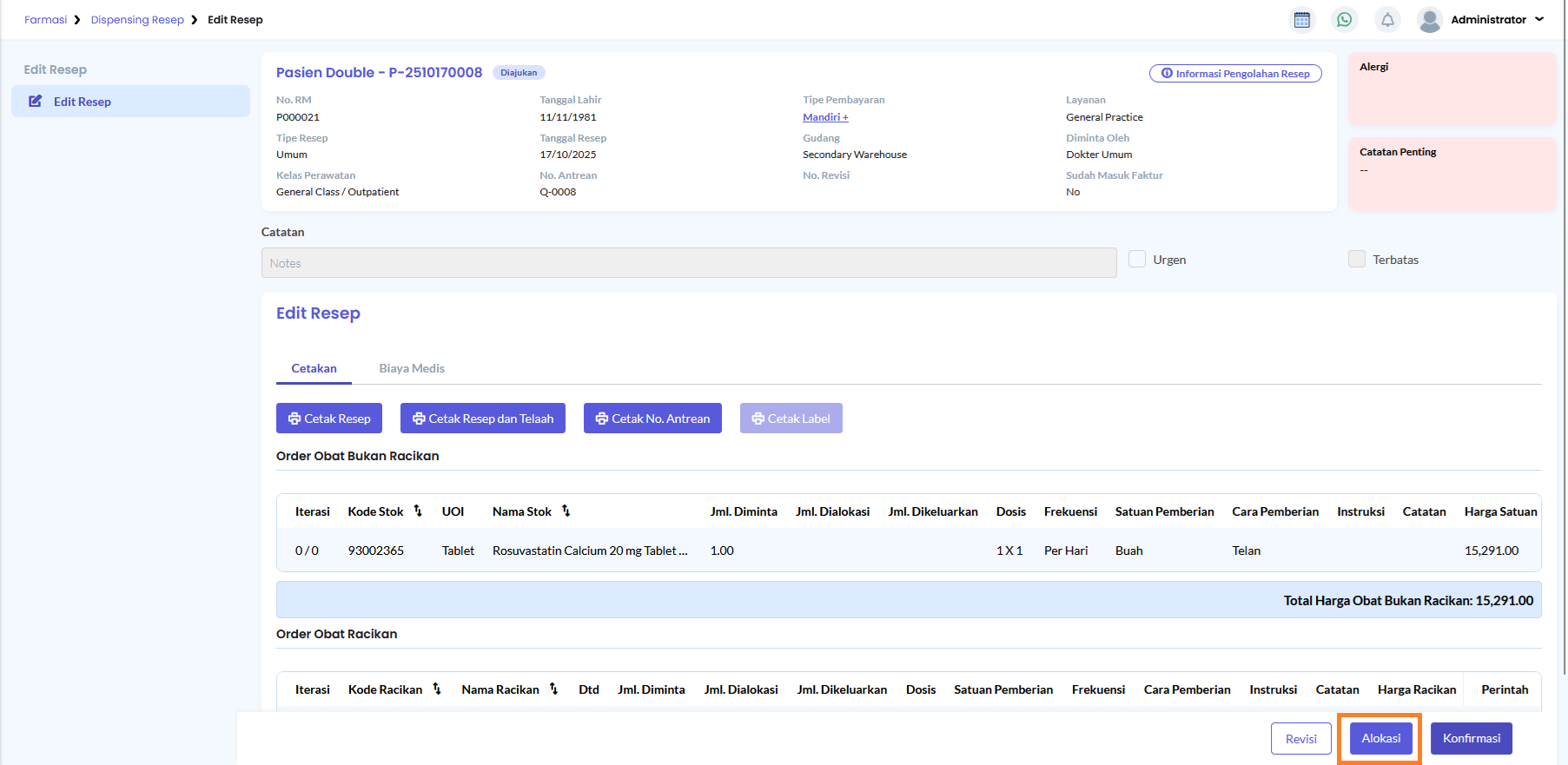This screenshot has width=1568, height=765.
Task: Click the Cetak No. Antrean button
Action: pyautogui.click(x=652, y=419)
